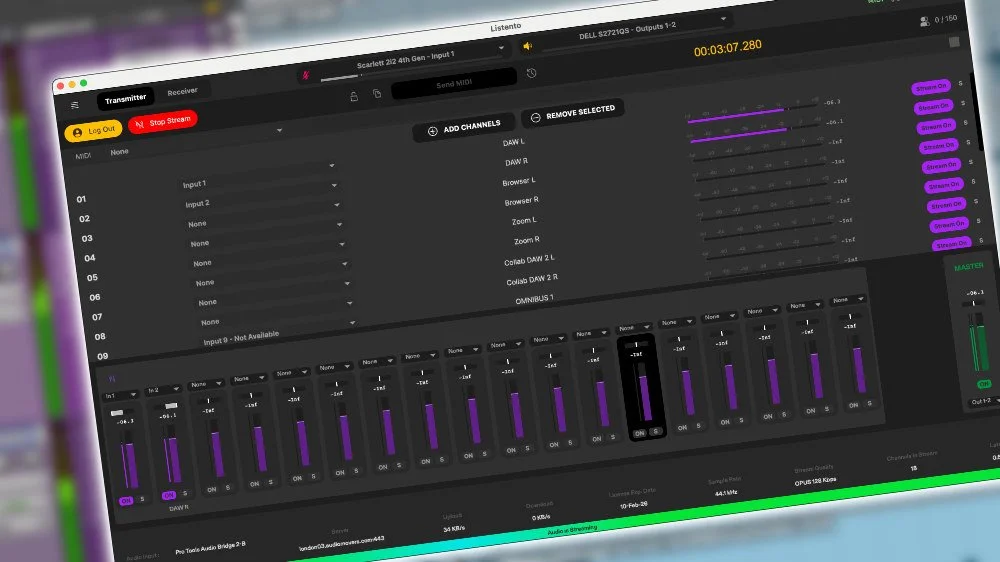The height and width of the screenshot is (562, 1000).
Task: Toggle Stream On for the DAW R row
Action: pyautogui.click(x=934, y=107)
